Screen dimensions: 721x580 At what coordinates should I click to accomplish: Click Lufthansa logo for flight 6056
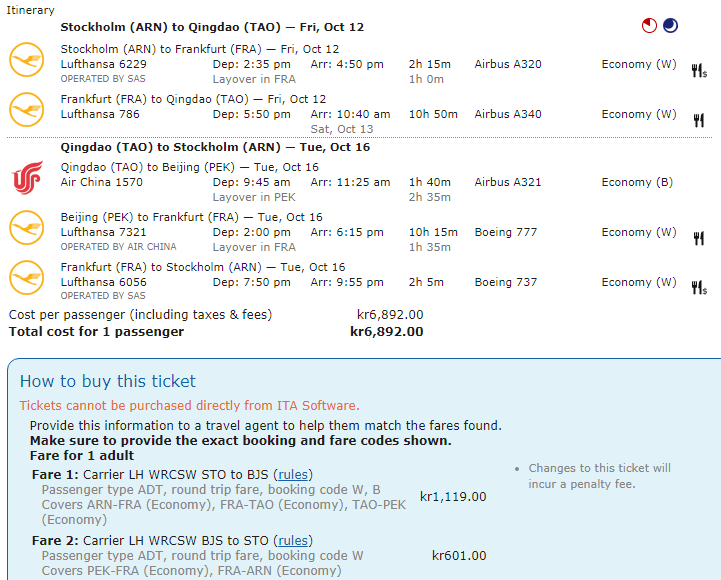pos(27,277)
